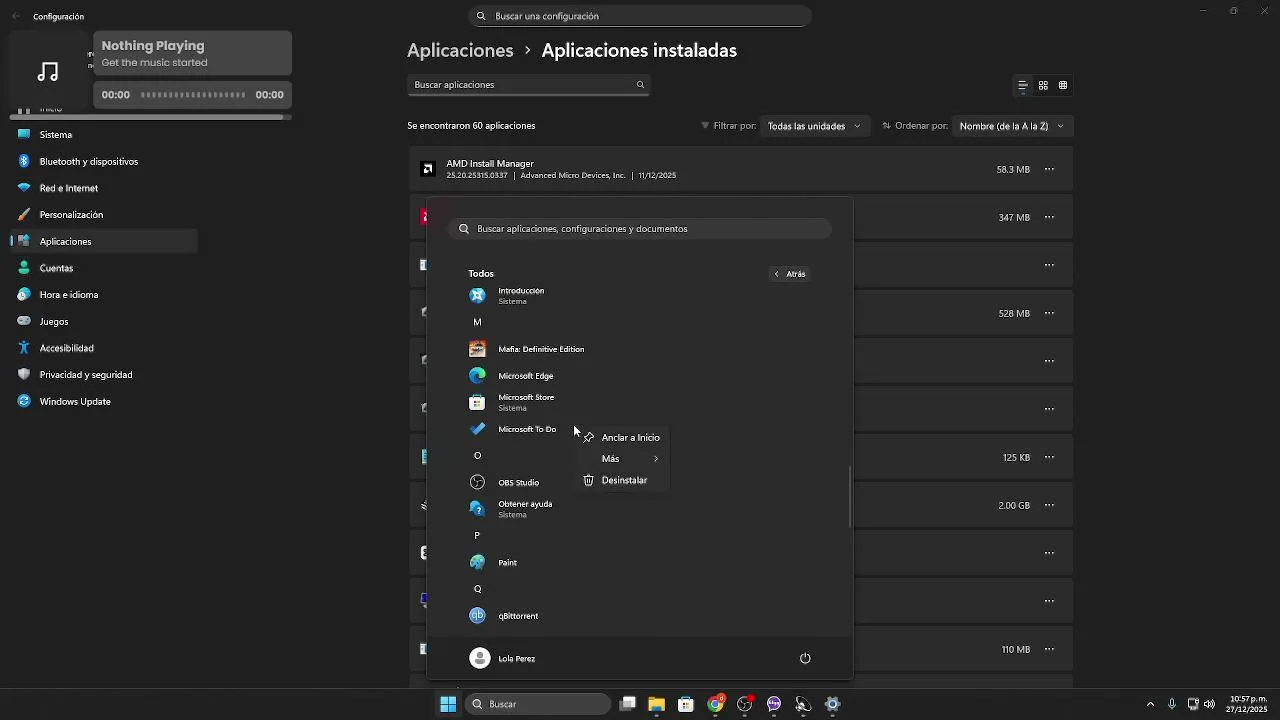Open OBS Studio from the taskbar
1280x720 pixels.
pyautogui.click(x=744, y=704)
